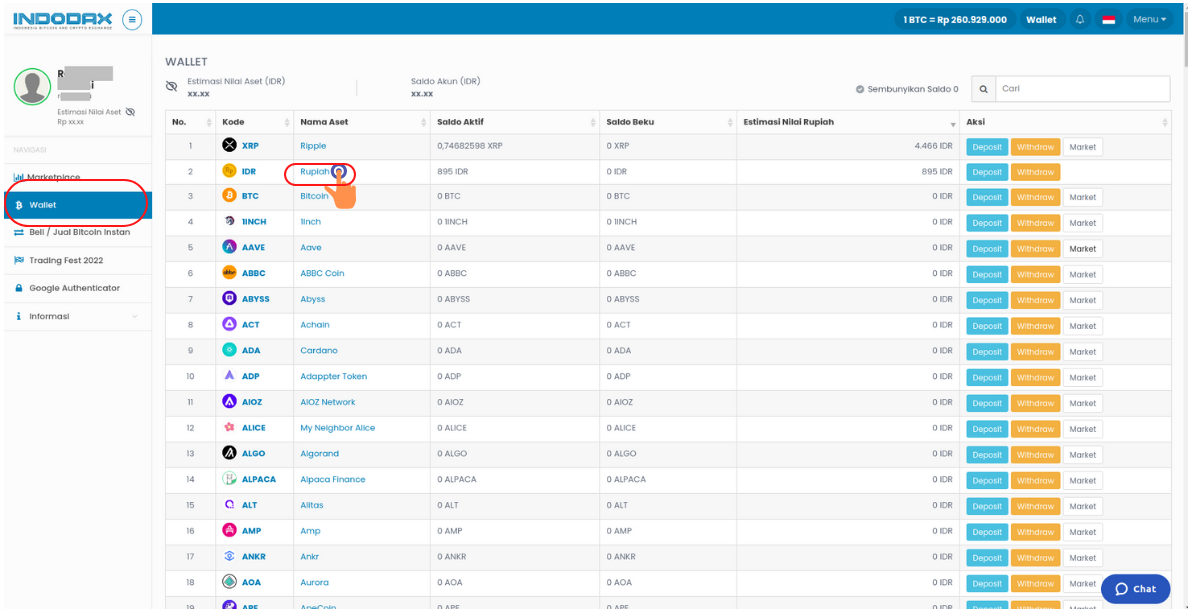Click the ANKR coin icon

[x=229, y=556]
